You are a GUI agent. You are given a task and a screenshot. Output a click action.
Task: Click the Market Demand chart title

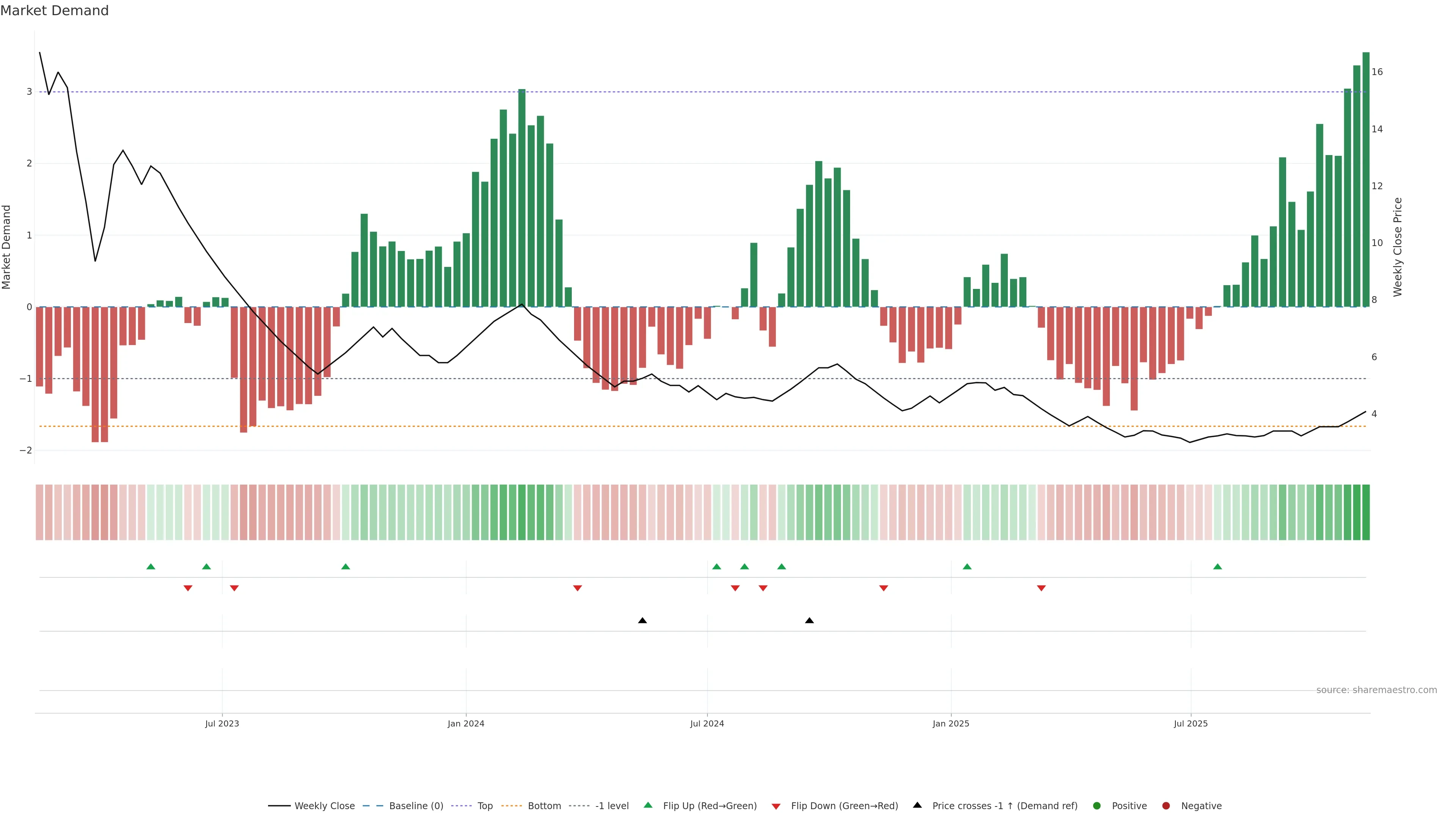tap(54, 11)
